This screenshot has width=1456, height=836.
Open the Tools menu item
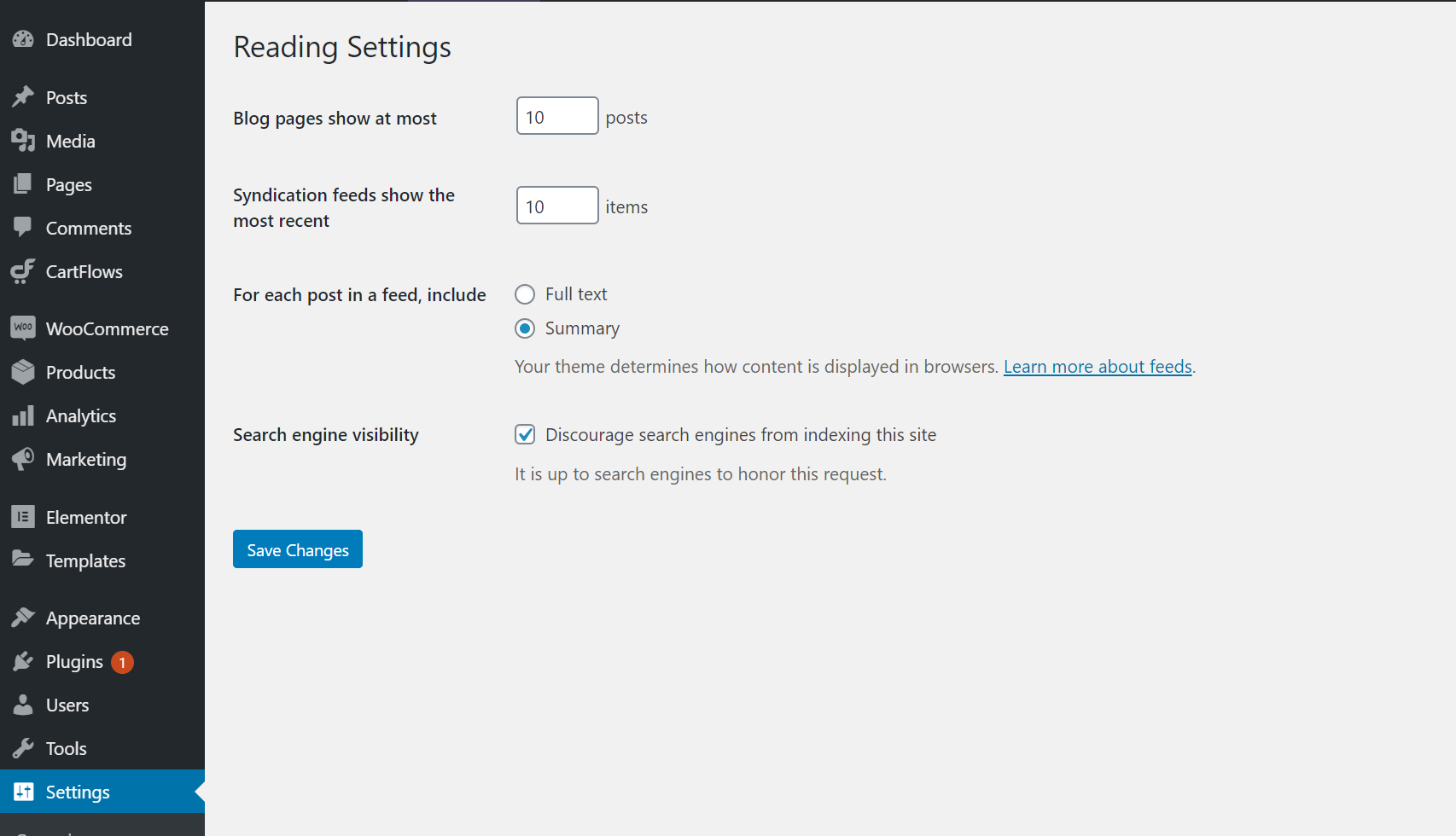pos(66,749)
